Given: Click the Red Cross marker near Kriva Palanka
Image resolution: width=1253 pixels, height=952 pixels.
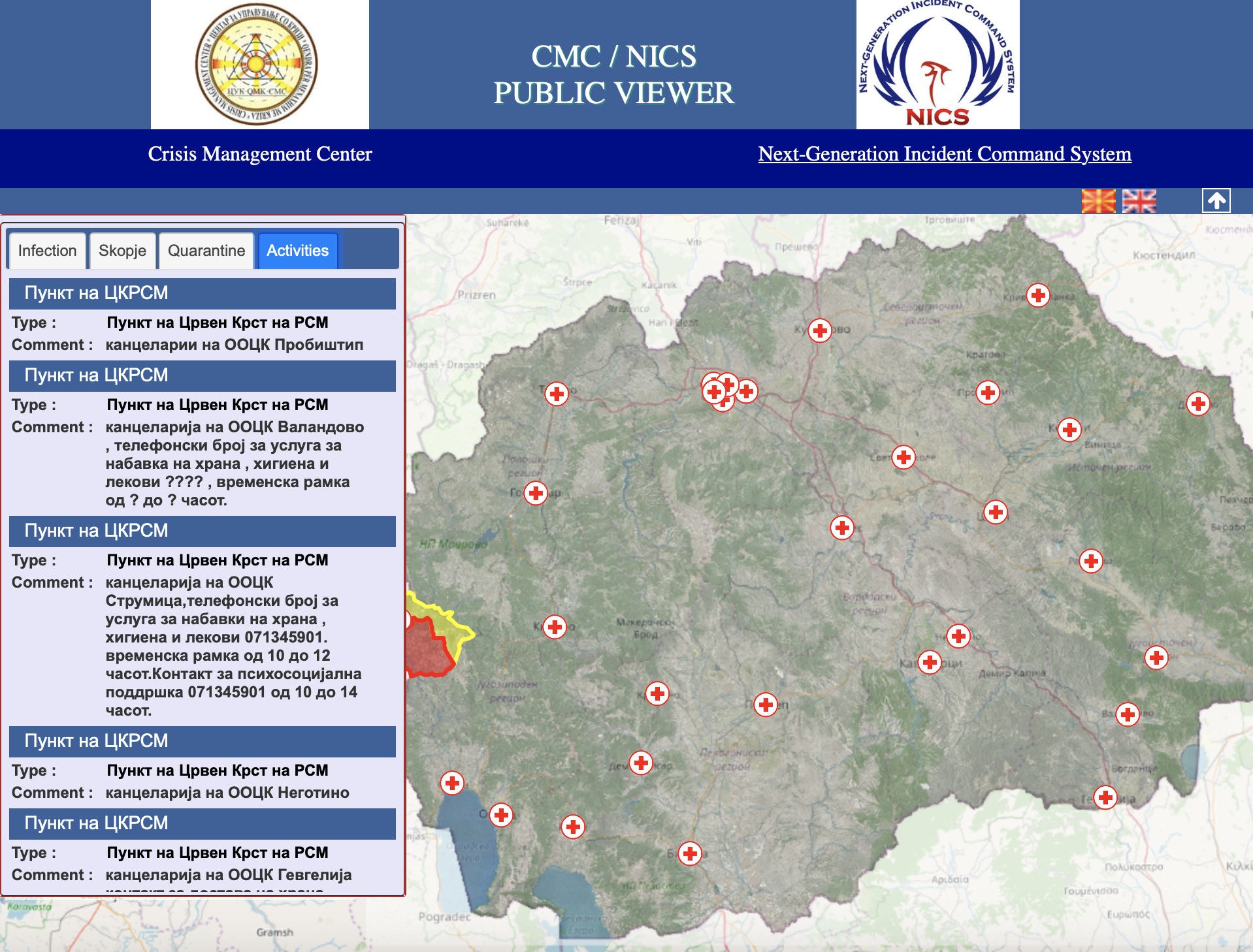Looking at the screenshot, I should tap(1037, 295).
